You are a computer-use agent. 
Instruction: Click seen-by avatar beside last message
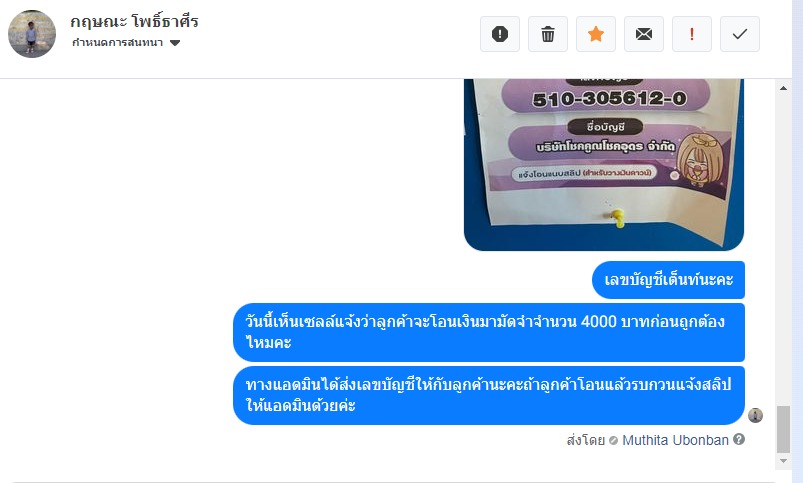(x=755, y=415)
